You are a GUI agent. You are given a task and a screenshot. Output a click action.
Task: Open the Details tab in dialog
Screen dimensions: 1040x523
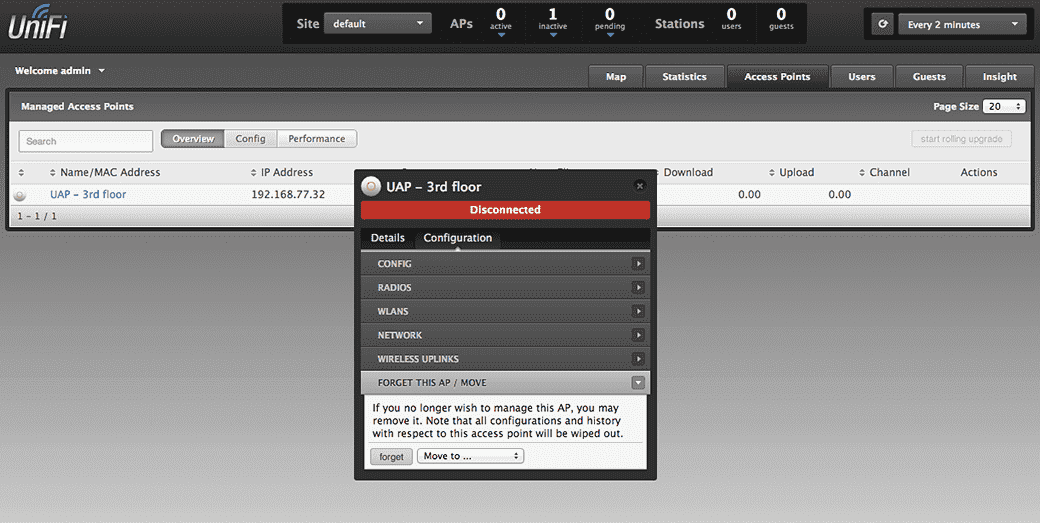388,238
